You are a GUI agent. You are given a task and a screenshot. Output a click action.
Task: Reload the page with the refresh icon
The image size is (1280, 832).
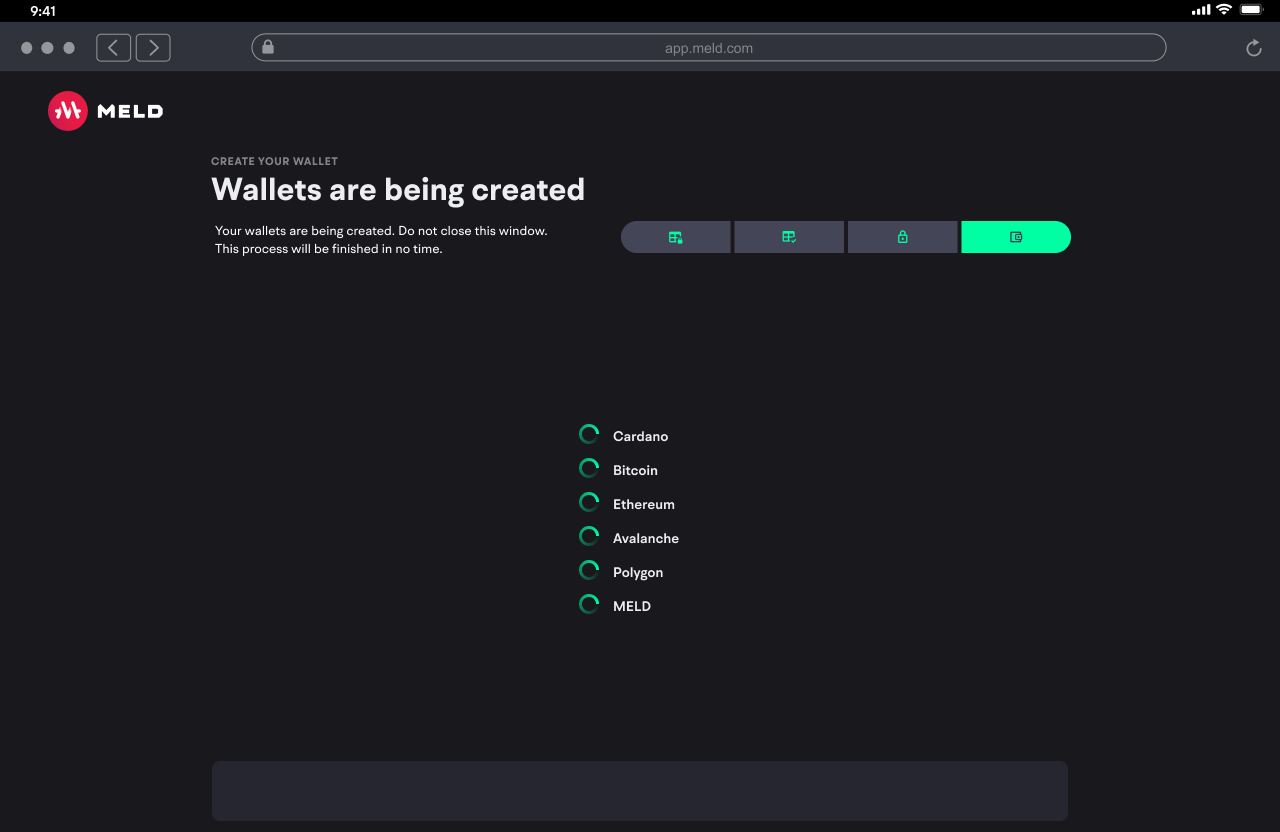[x=1254, y=48]
